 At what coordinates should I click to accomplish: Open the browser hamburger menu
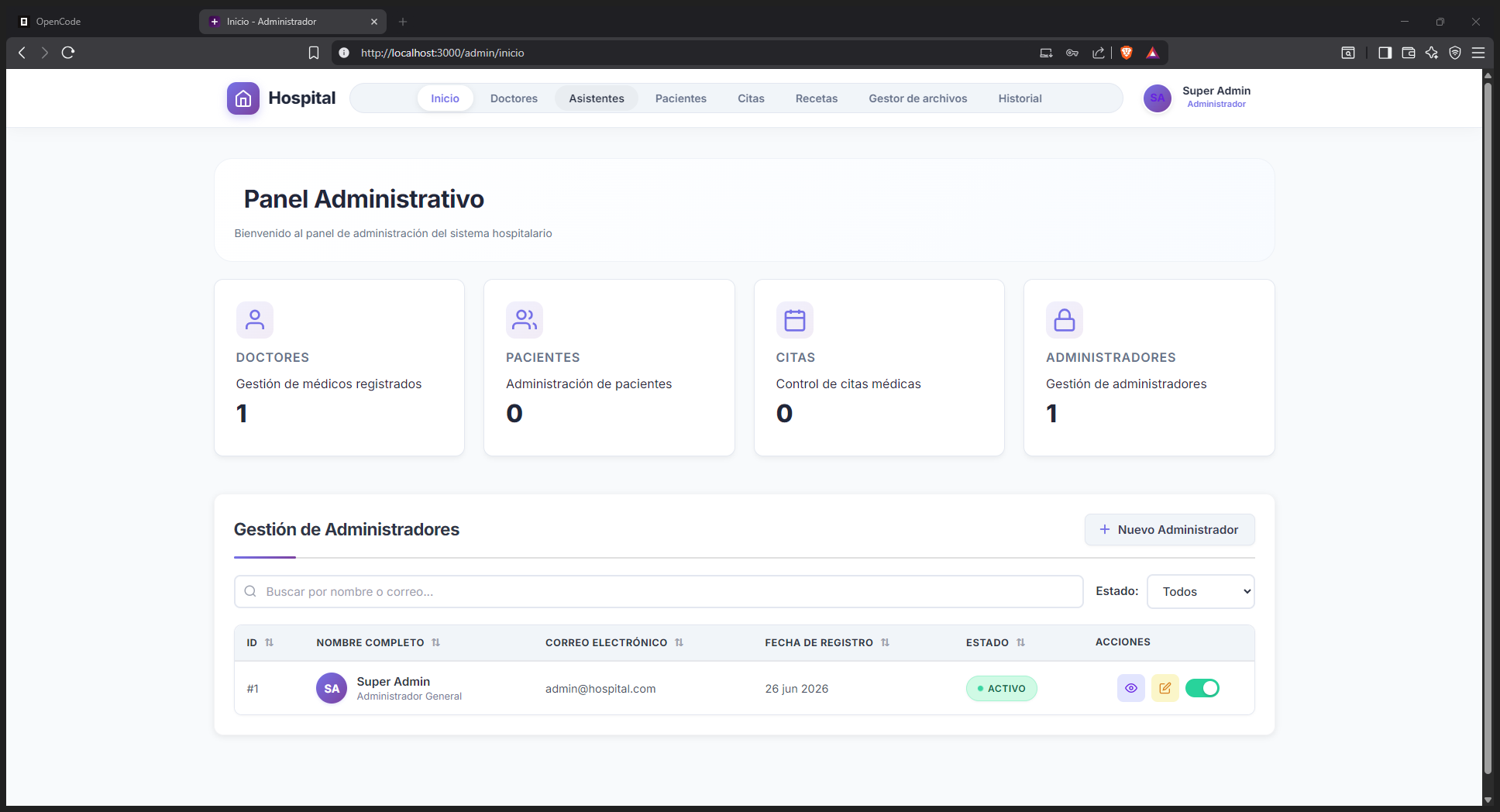point(1478,53)
